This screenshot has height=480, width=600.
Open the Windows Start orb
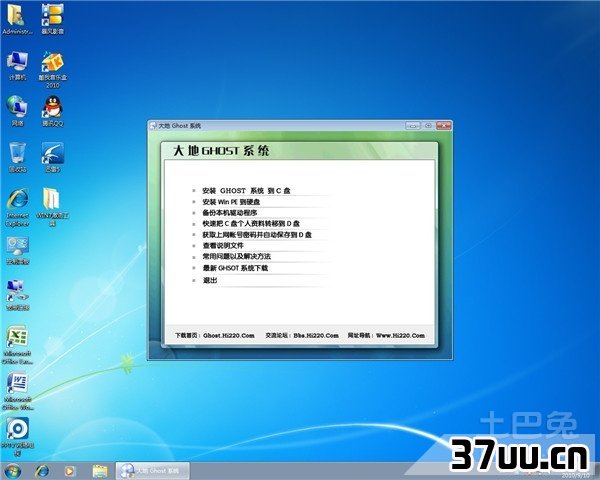tap(12, 471)
